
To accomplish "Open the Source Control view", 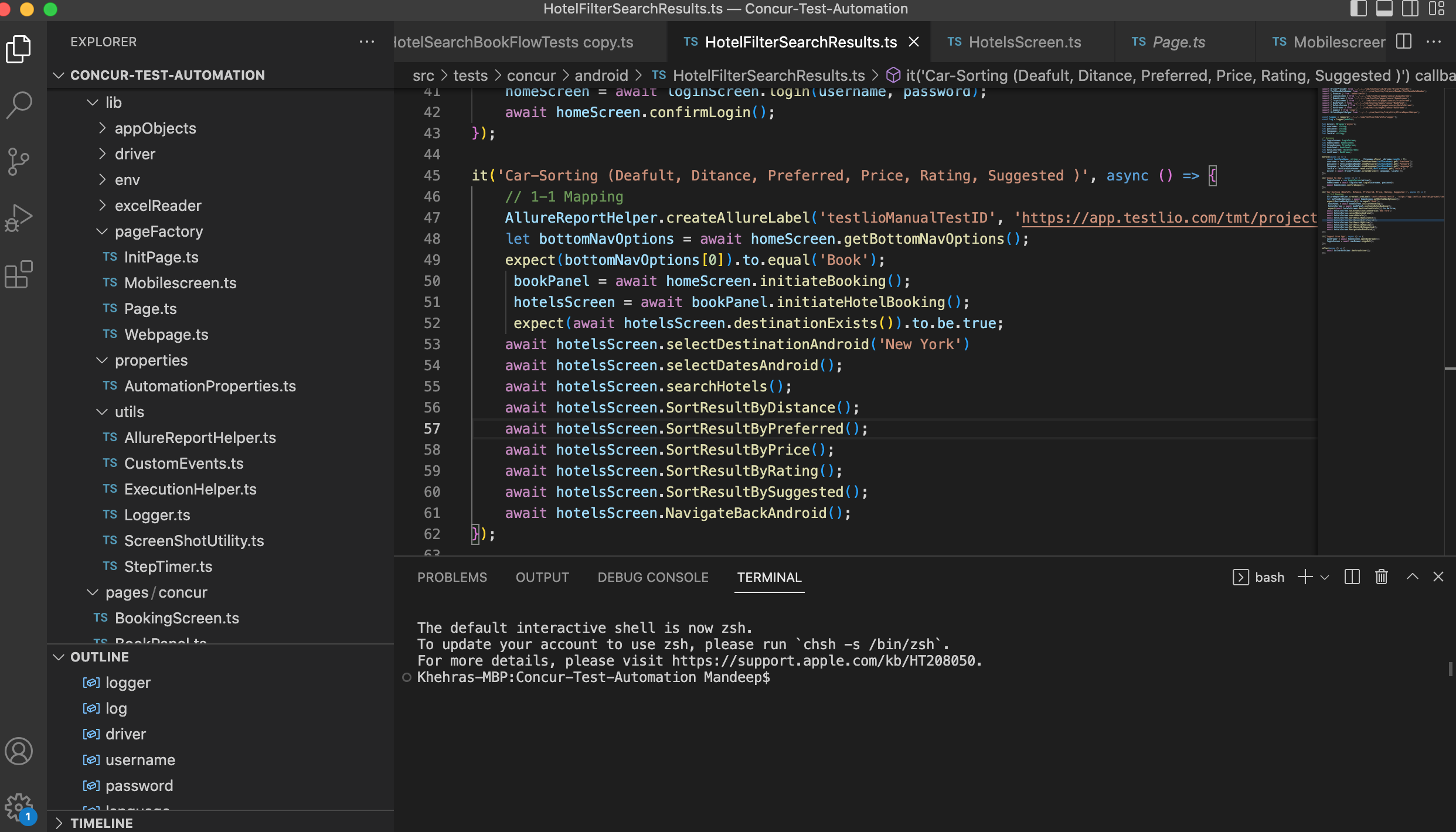I will pos(19,162).
